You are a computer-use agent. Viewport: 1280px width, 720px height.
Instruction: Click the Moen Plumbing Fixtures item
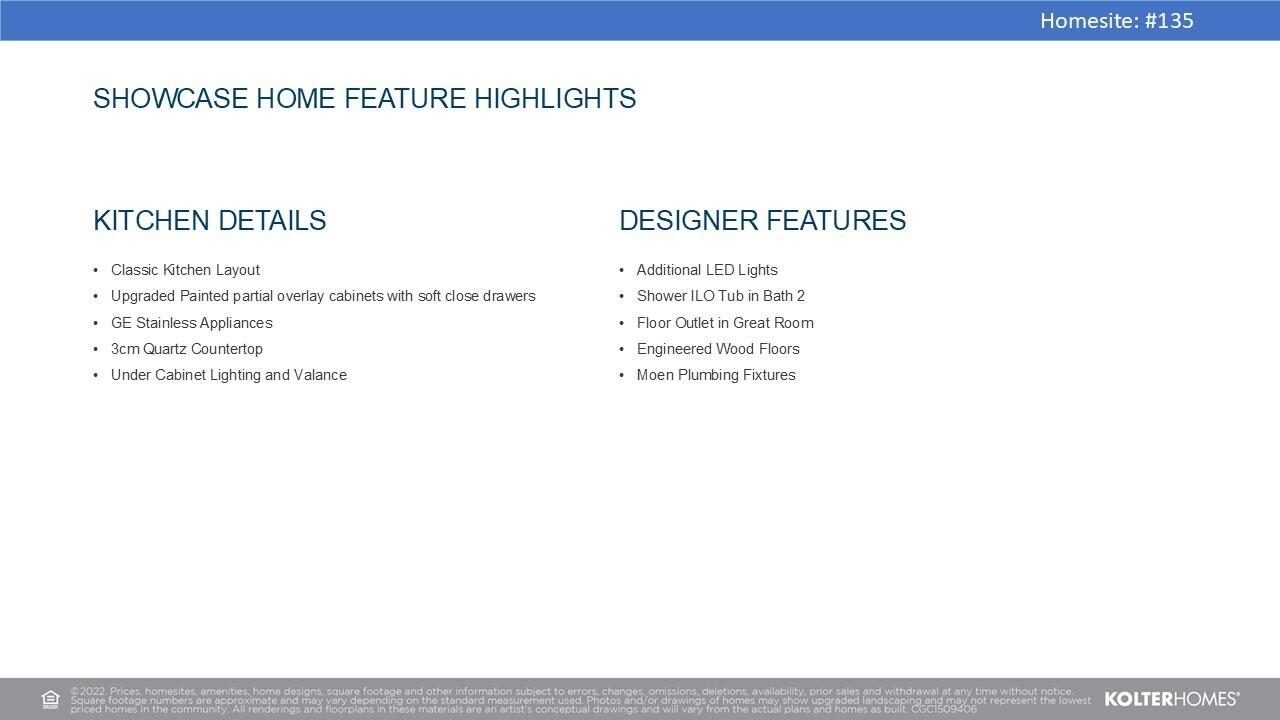(715, 375)
